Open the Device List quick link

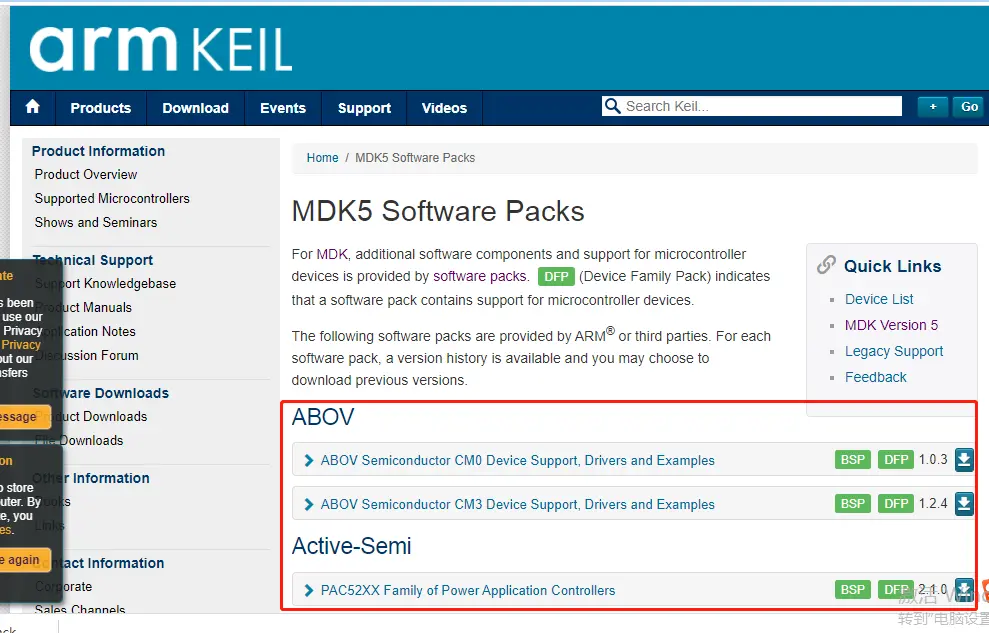click(879, 299)
